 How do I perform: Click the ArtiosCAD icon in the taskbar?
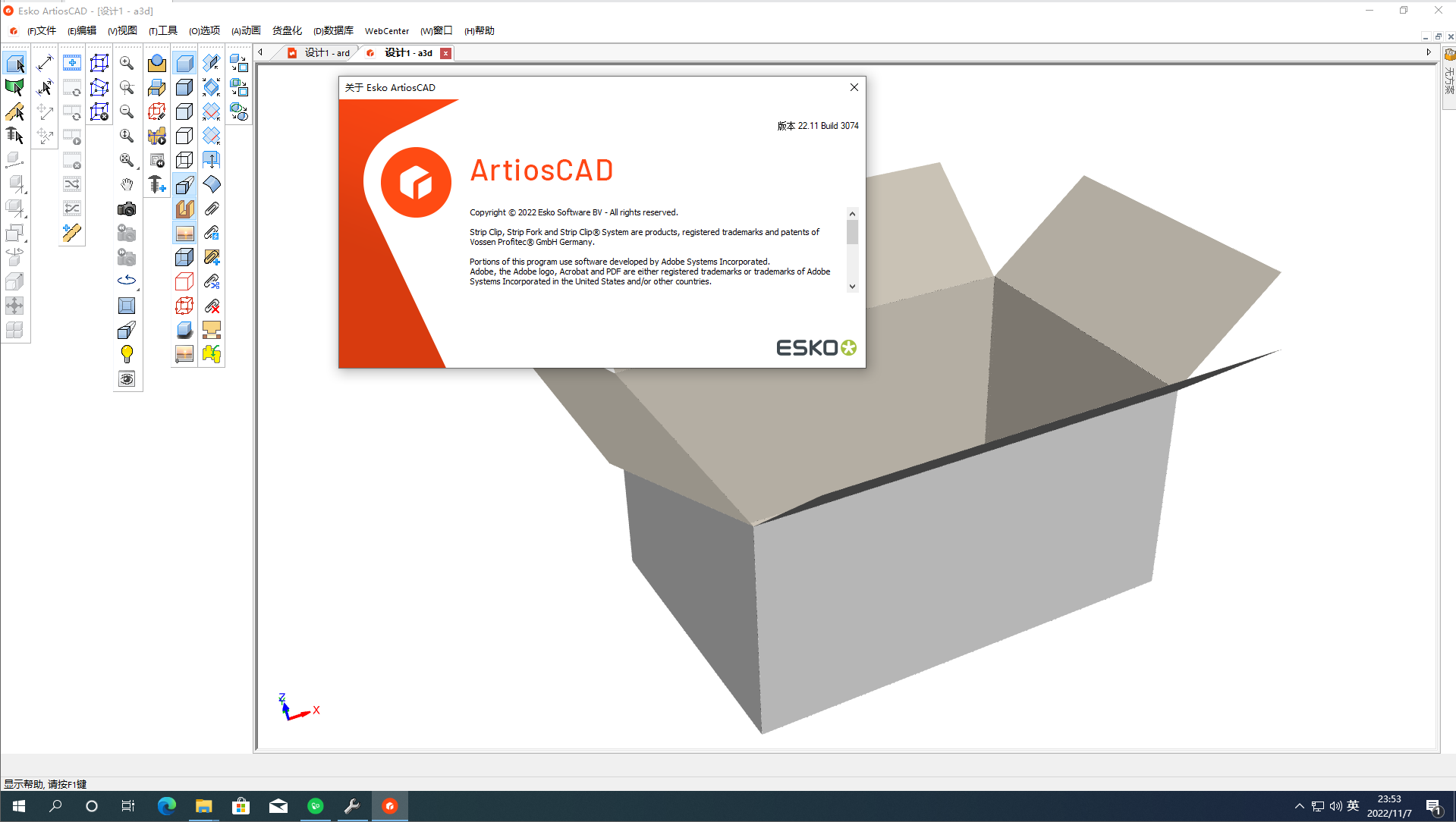[x=389, y=806]
